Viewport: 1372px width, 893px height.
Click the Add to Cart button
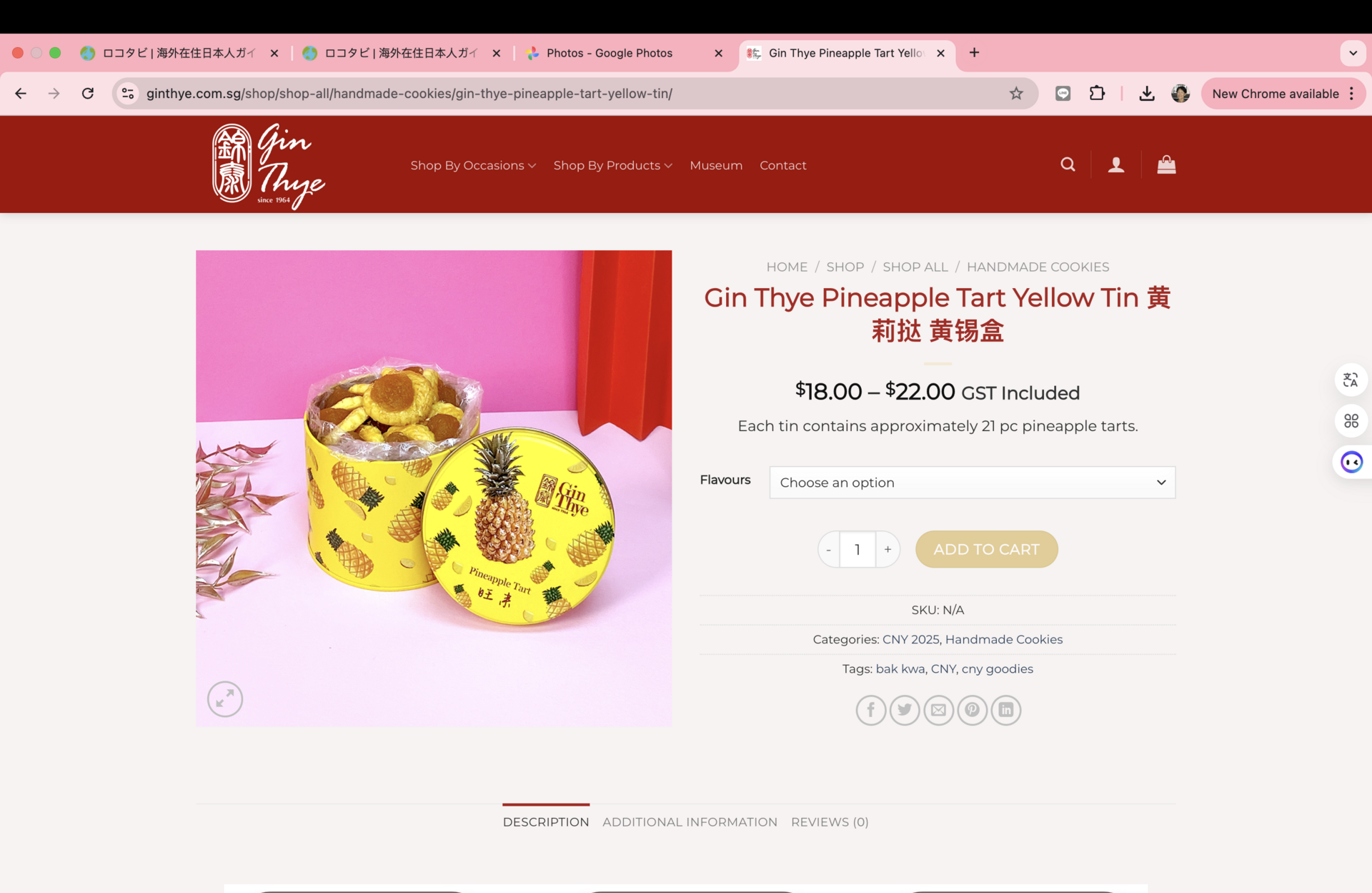coord(986,549)
